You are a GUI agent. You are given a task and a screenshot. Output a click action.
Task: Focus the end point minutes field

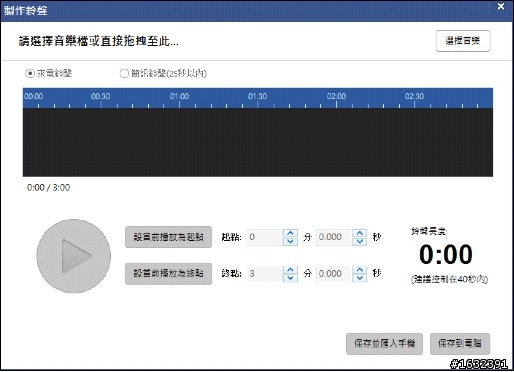[x=265, y=274]
